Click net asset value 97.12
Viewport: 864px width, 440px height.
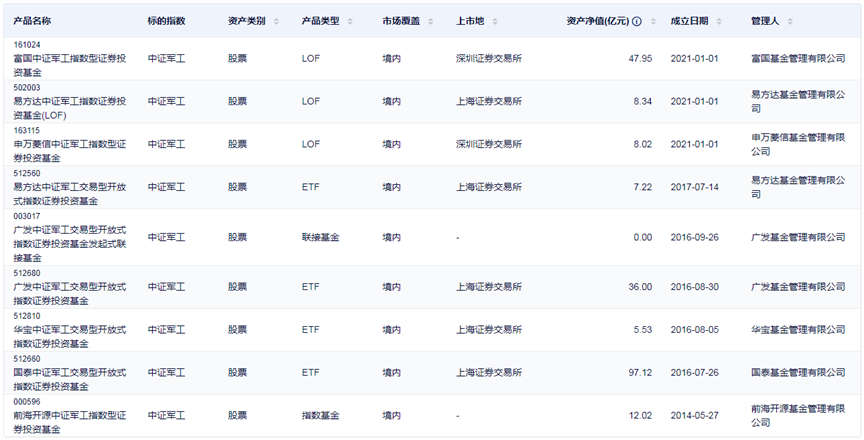point(640,373)
